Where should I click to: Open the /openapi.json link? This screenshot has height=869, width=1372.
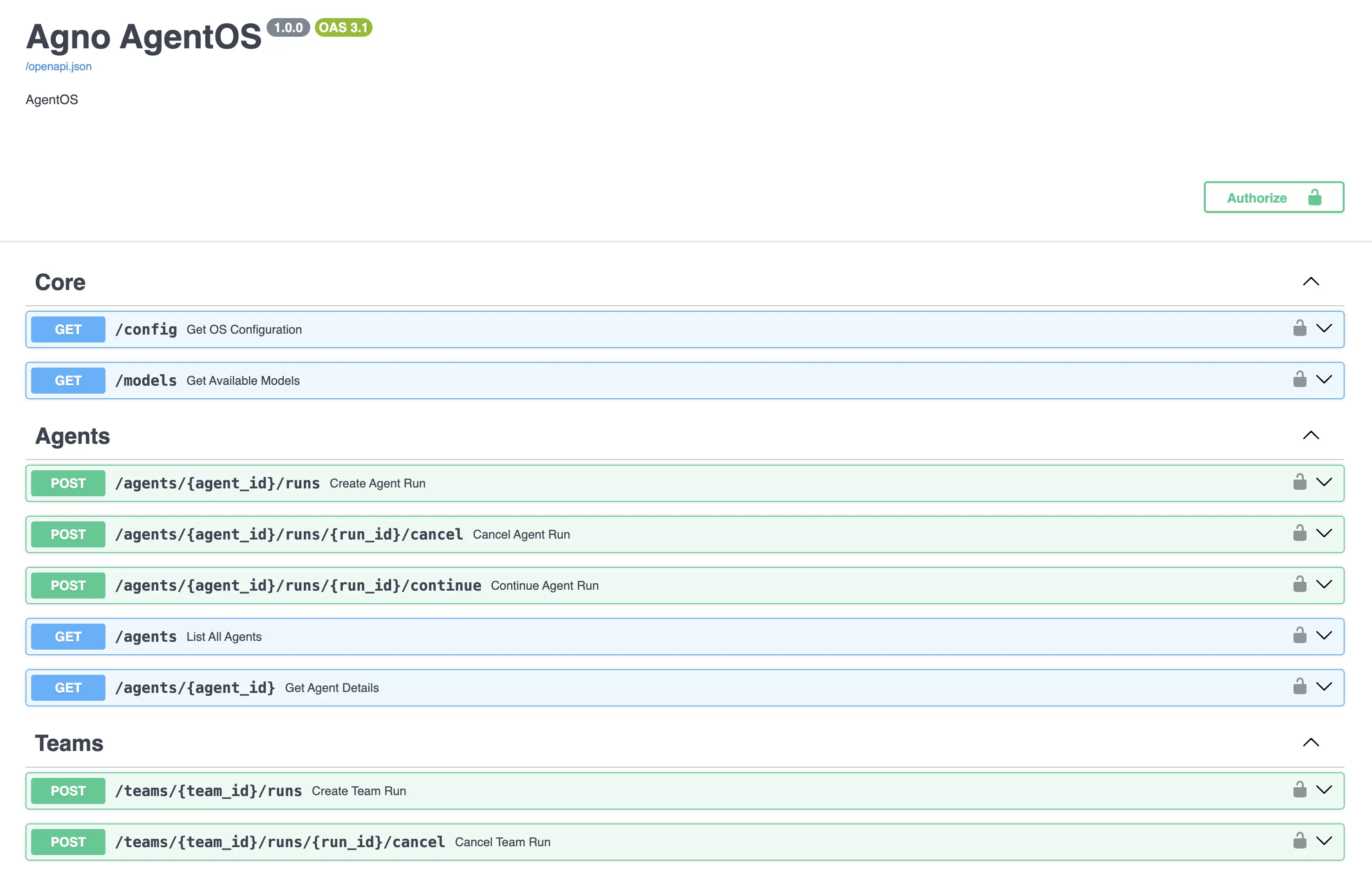(58, 66)
